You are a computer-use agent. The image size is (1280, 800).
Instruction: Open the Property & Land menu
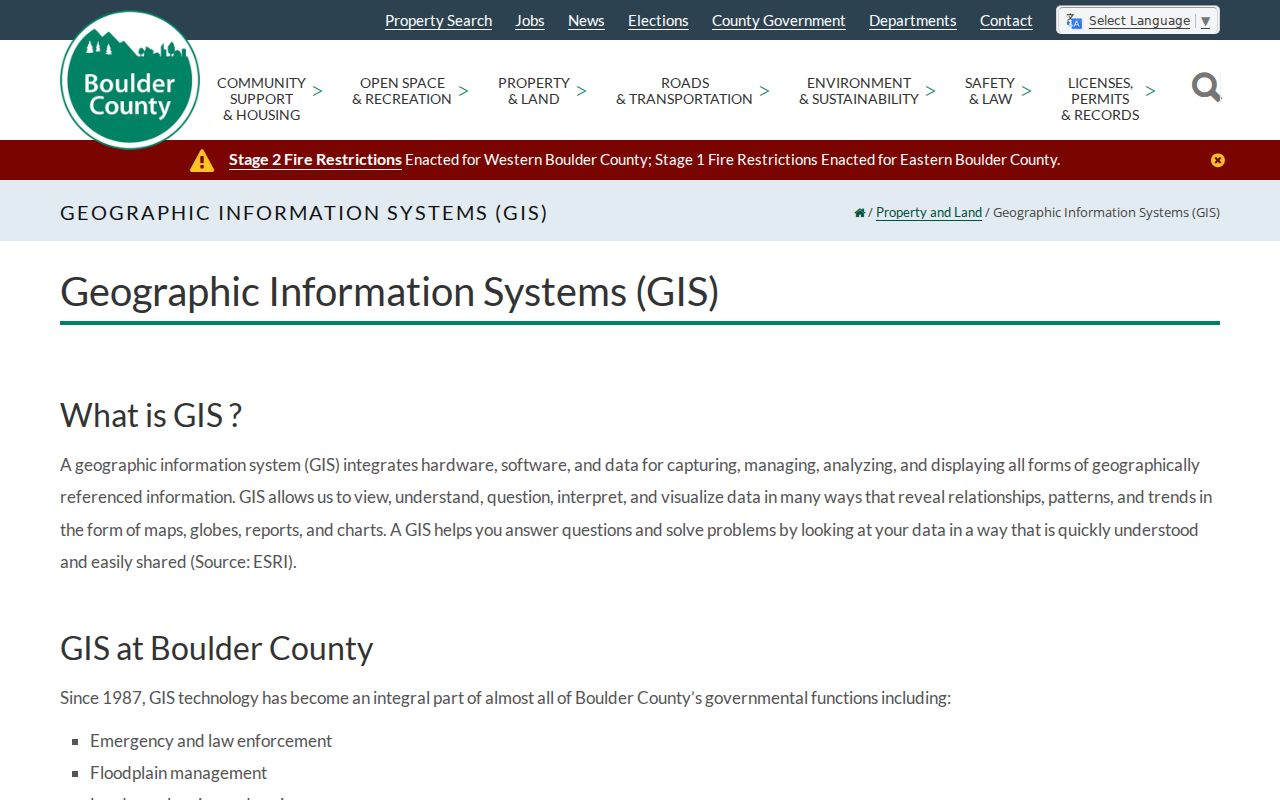[x=534, y=91]
